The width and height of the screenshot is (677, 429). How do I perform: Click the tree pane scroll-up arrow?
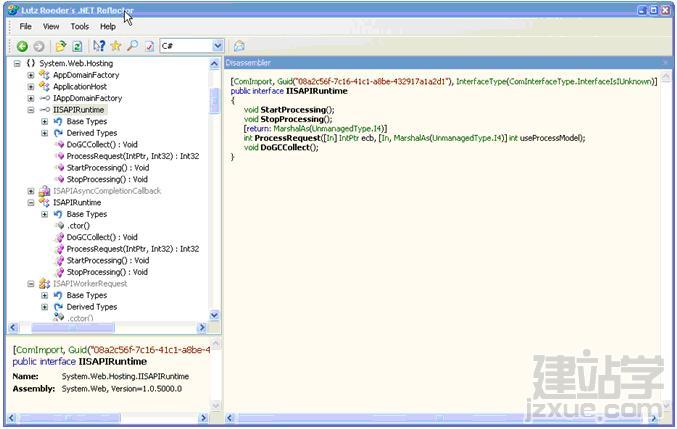click(x=215, y=65)
